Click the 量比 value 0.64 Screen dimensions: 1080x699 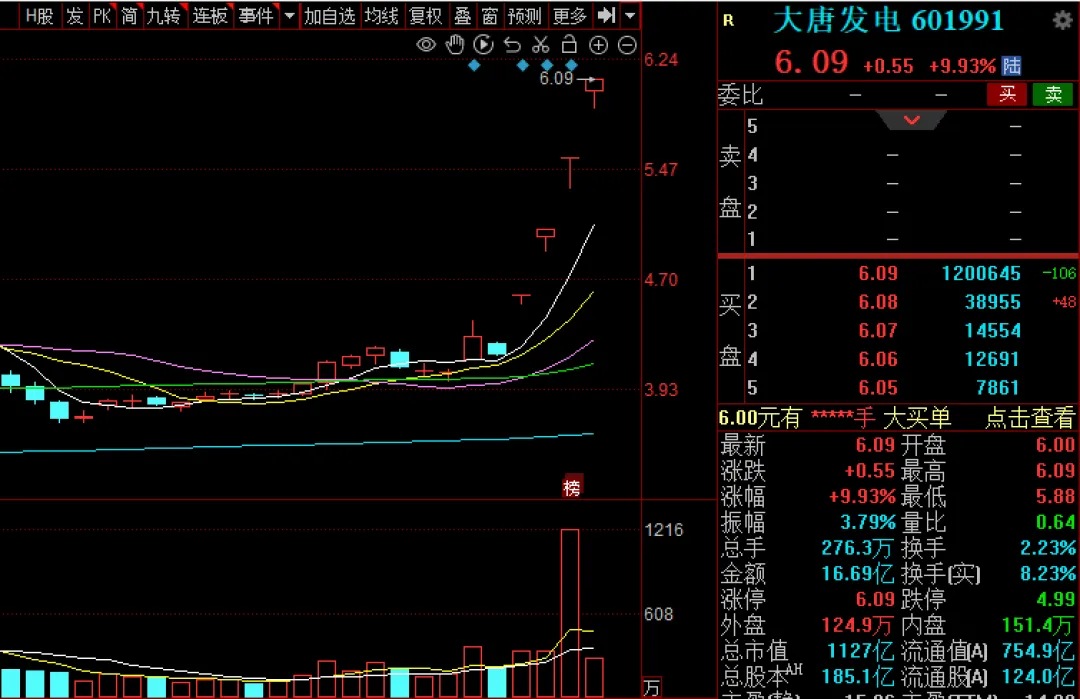pos(1055,522)
